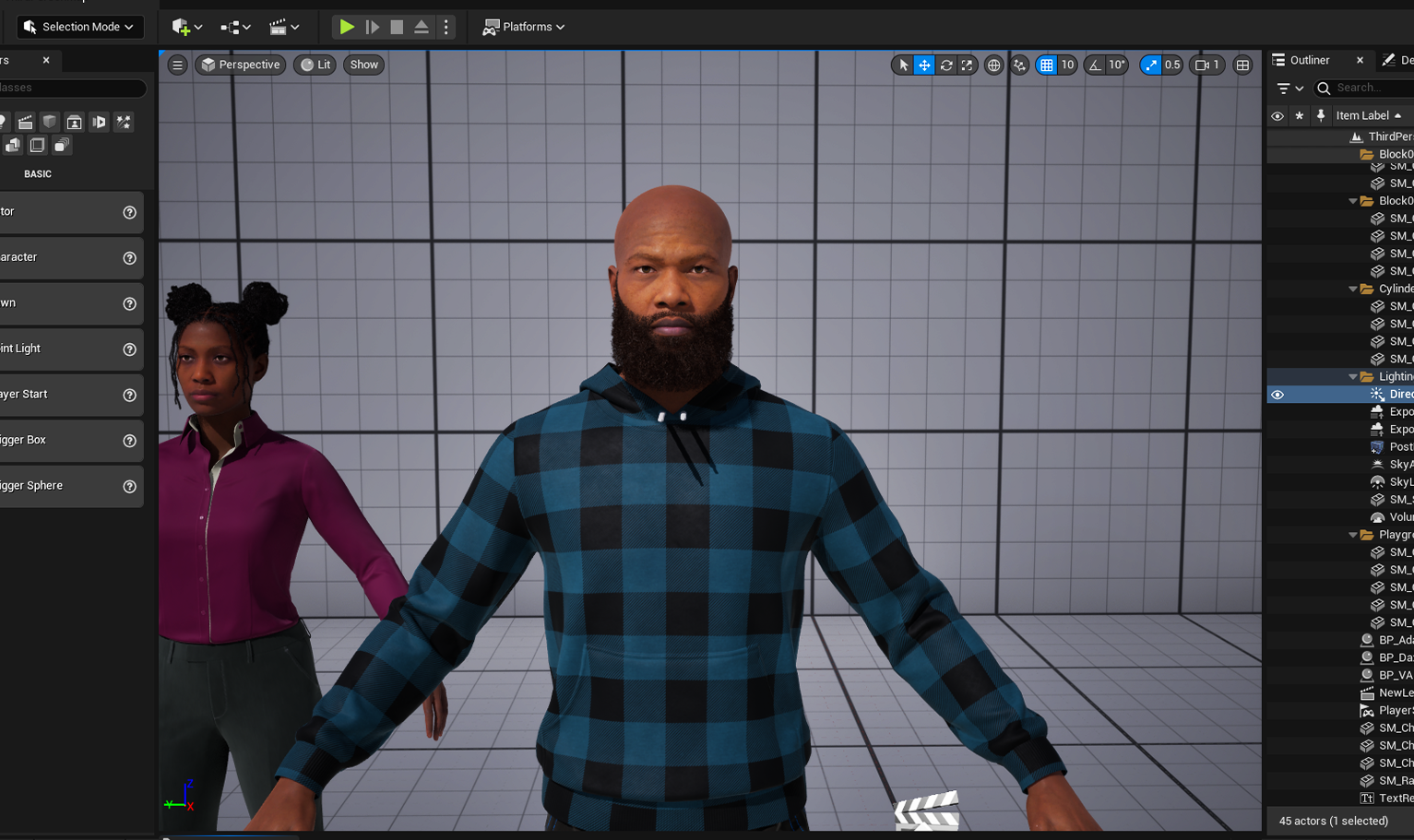Collapse the Playground folder in Outliner

[x=1353, y=535]
